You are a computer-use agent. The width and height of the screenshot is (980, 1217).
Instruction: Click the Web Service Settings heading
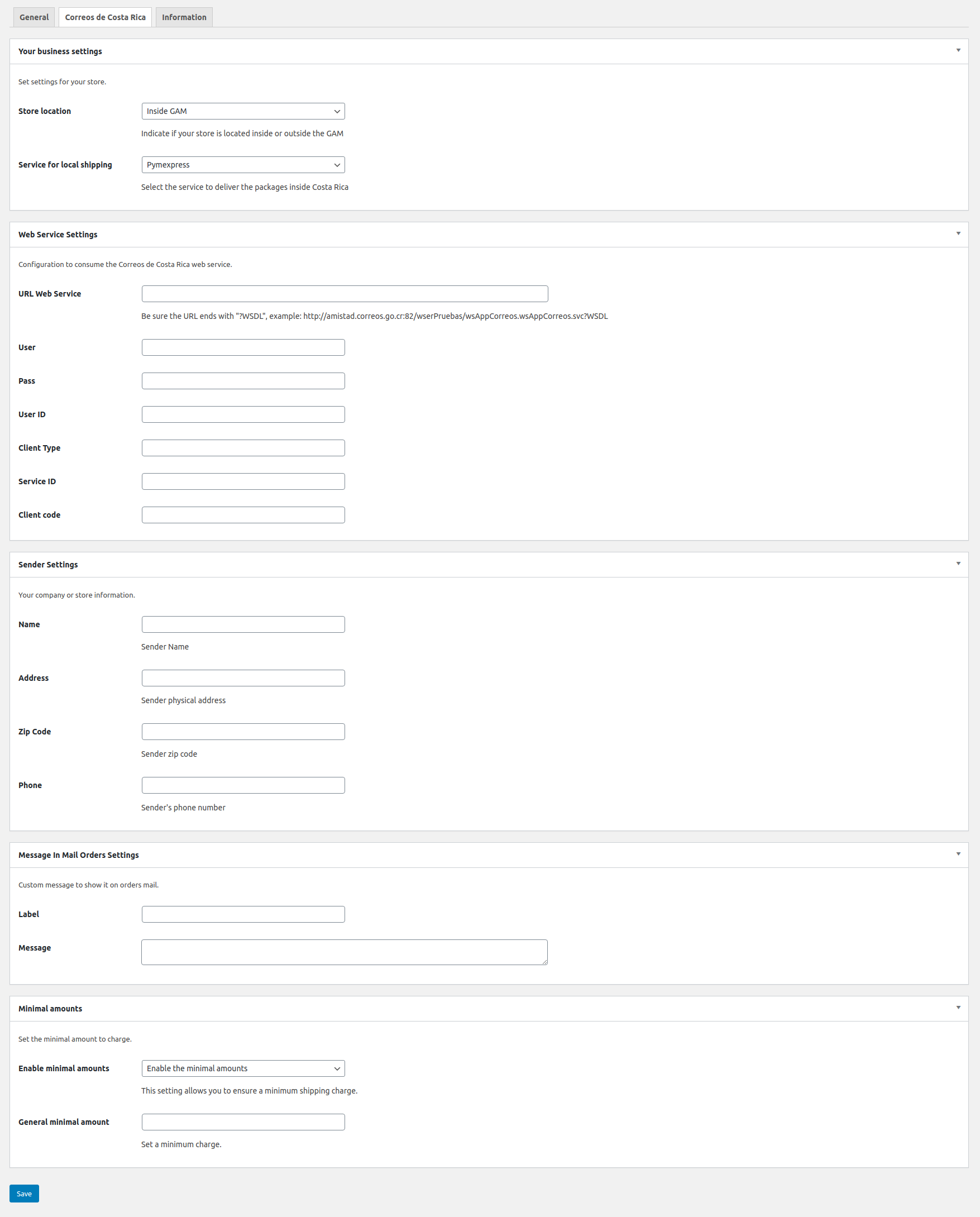click(58, 234)
